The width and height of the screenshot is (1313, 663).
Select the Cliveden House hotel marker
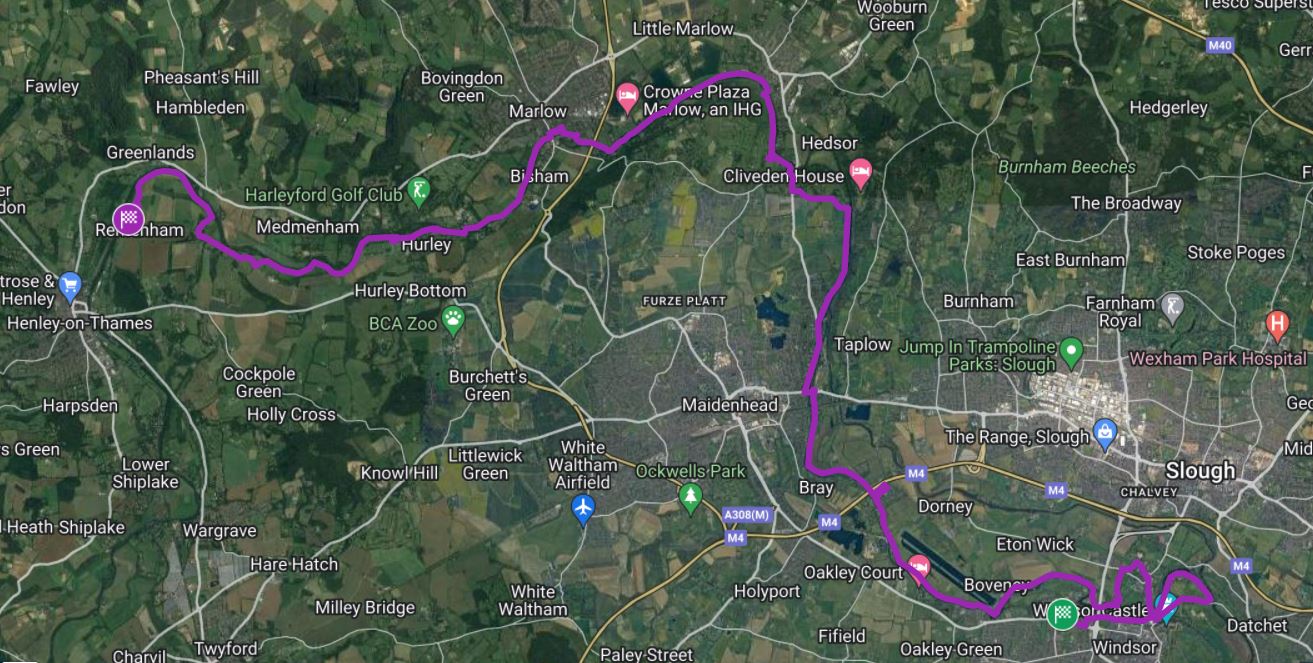coord(860,172)
